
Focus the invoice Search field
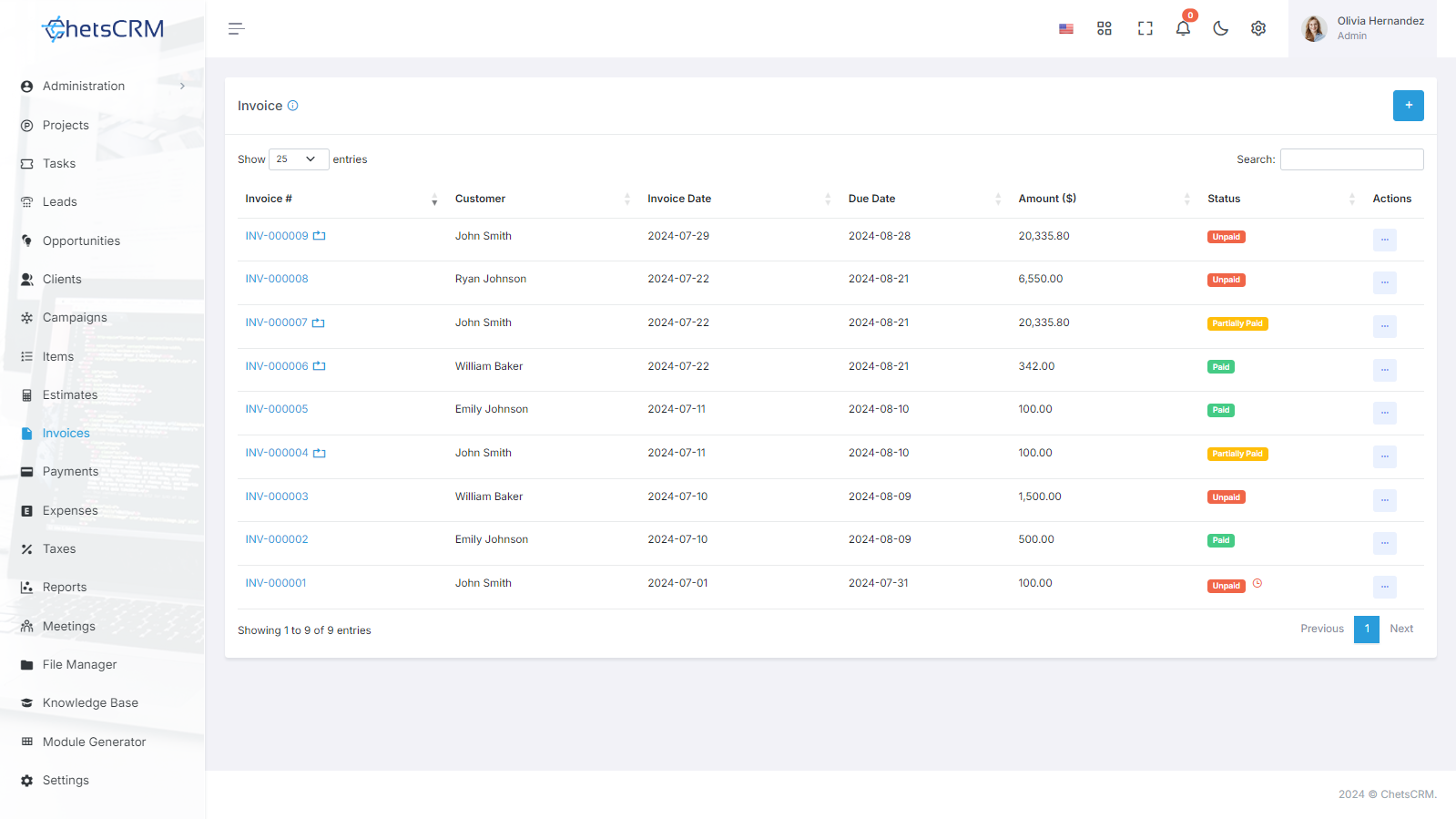[x=1352, y=159]
